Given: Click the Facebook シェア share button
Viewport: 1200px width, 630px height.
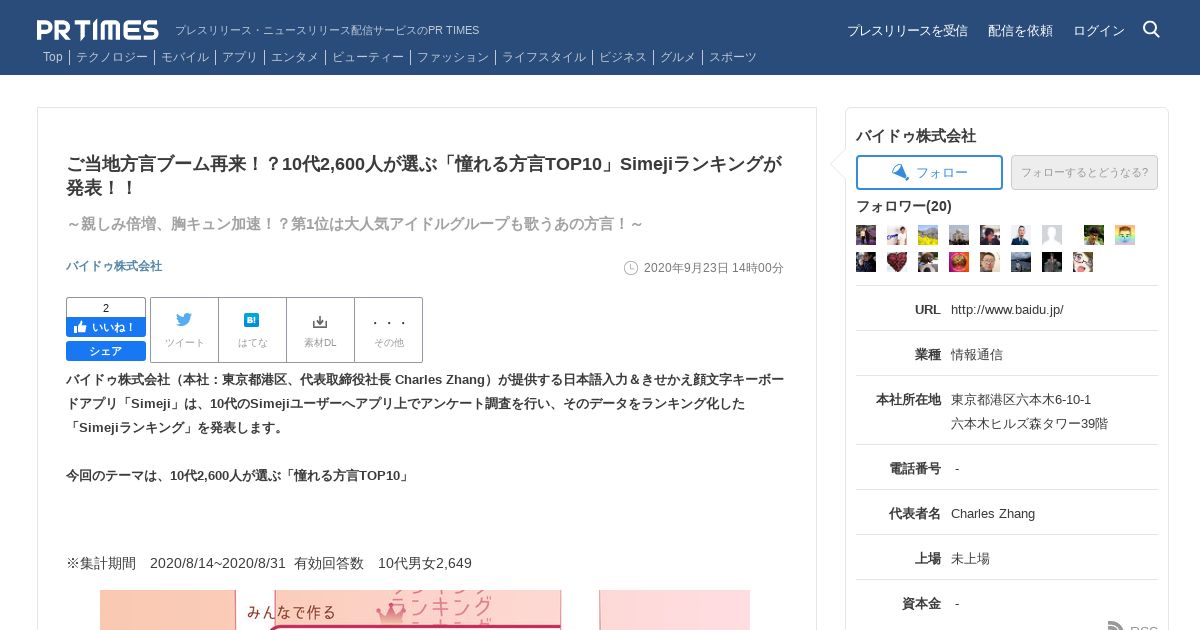Looking at the screenshot, I should pos(106,351).
